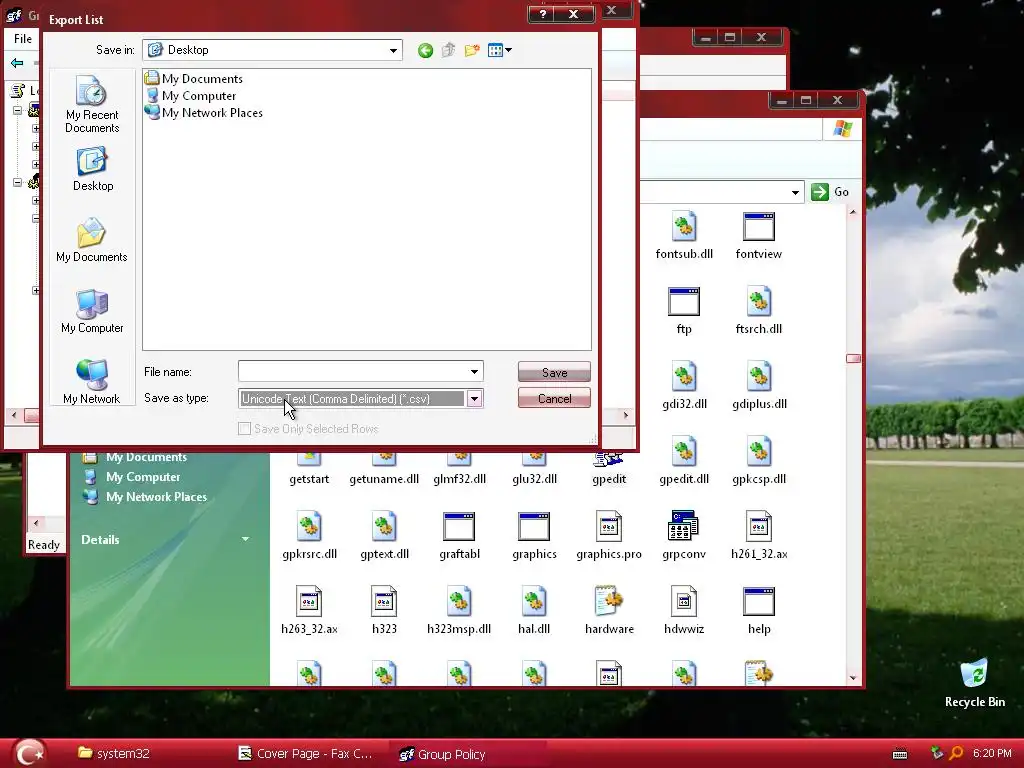Open the Explorer address bar dropdown

click(x=795, y=192)
